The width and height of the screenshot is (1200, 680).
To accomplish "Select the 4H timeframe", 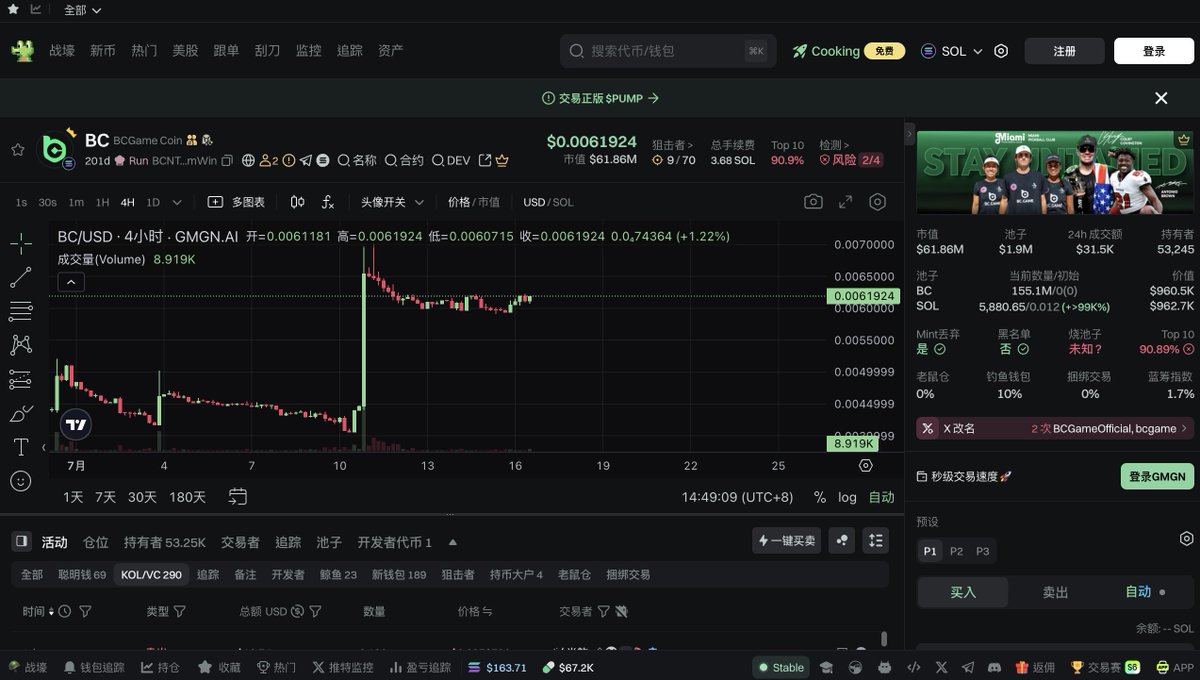I will [128, 202].
